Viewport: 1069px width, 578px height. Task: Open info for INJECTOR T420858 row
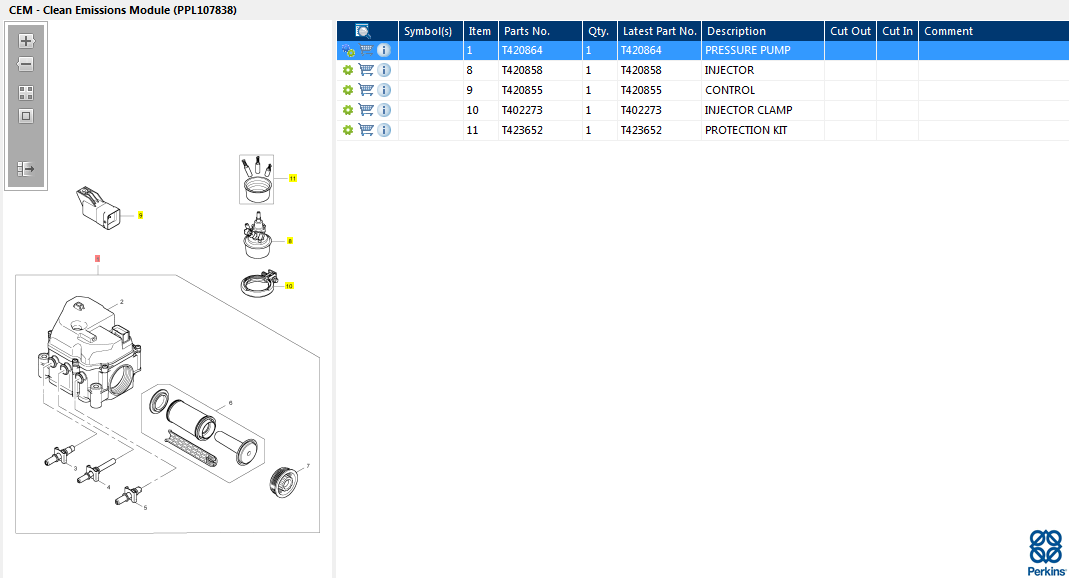click(384, 70)
